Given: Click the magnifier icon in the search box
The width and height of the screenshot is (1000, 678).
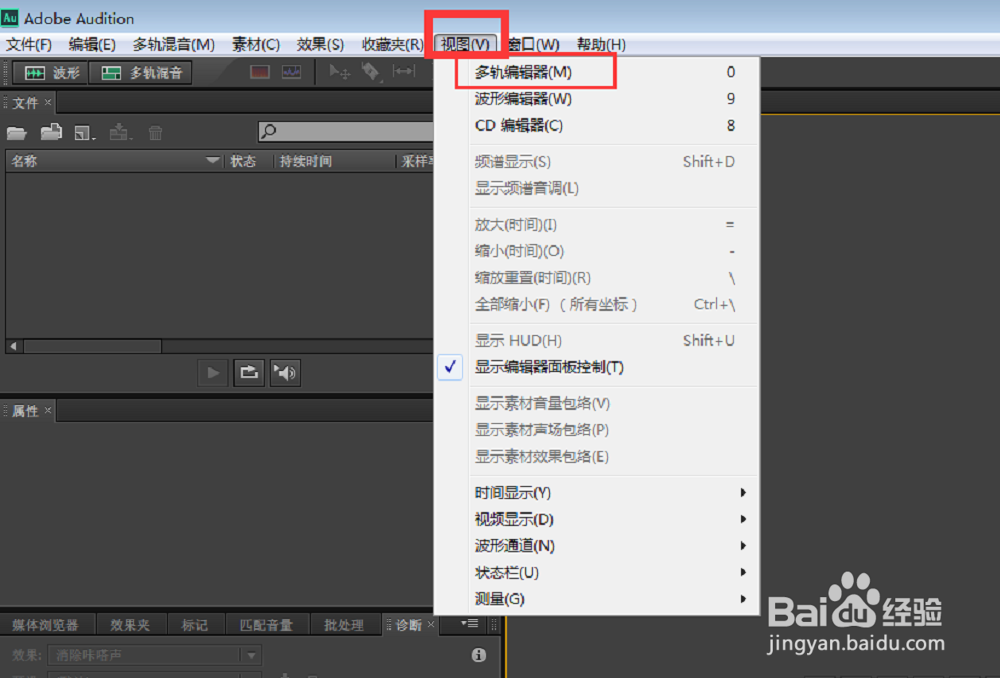Looking at the screenshot, I should coord(269,131).
